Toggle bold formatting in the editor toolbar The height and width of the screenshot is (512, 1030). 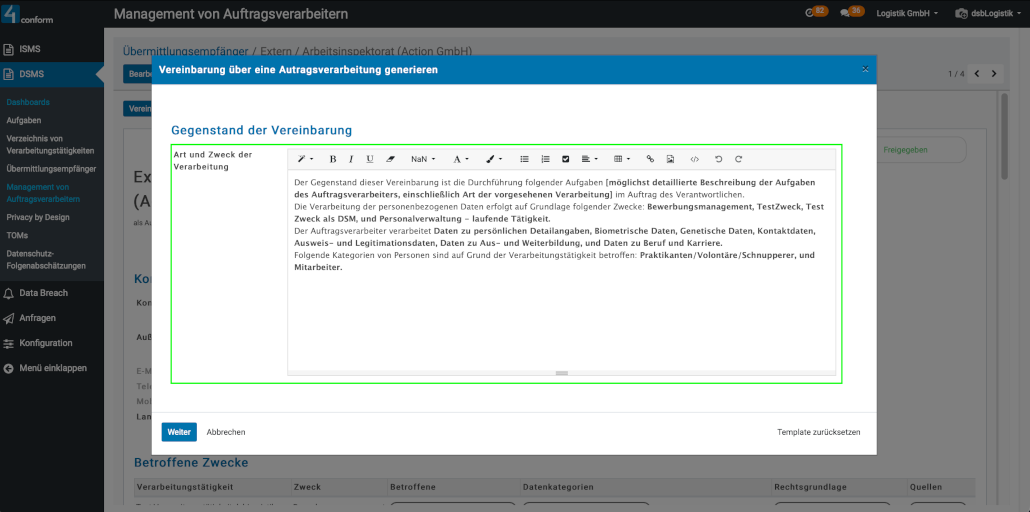coord(333,159)
